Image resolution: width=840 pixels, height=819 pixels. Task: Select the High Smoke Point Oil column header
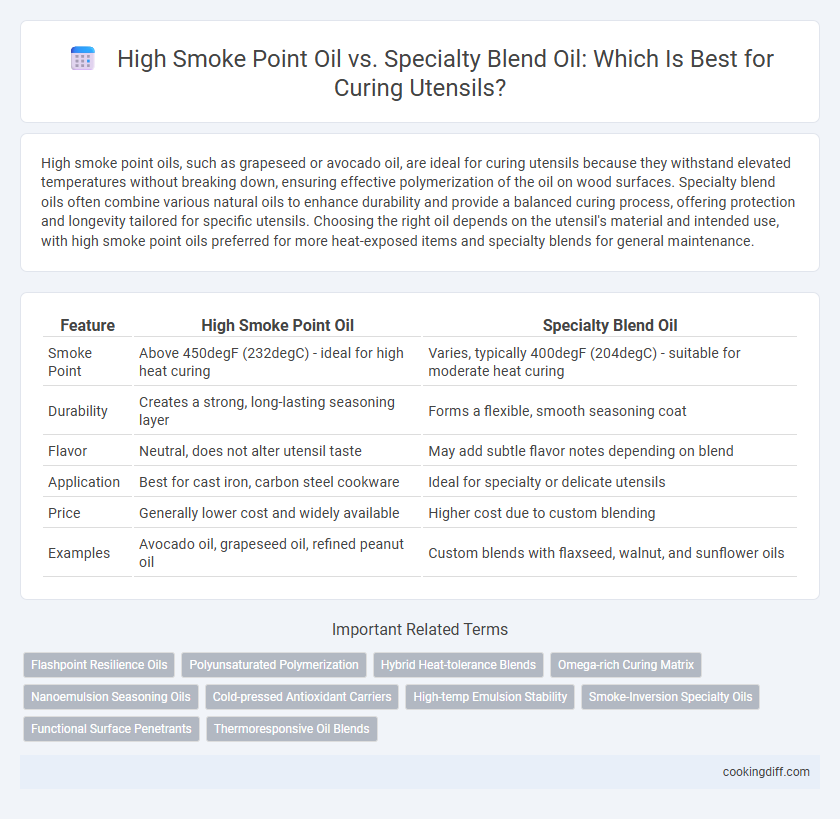coord(278,325)
